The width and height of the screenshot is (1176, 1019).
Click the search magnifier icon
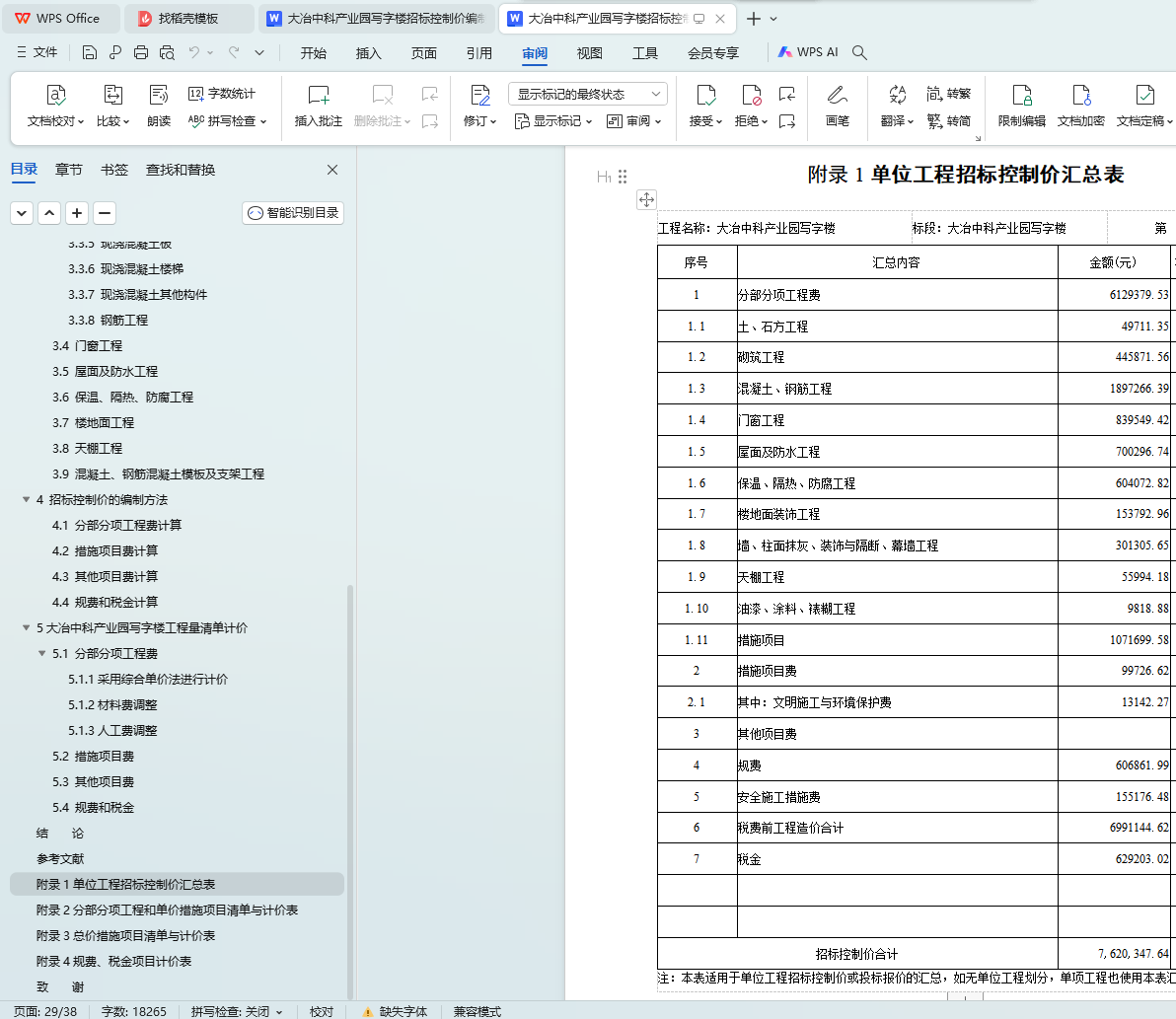[x=859, y=52]
